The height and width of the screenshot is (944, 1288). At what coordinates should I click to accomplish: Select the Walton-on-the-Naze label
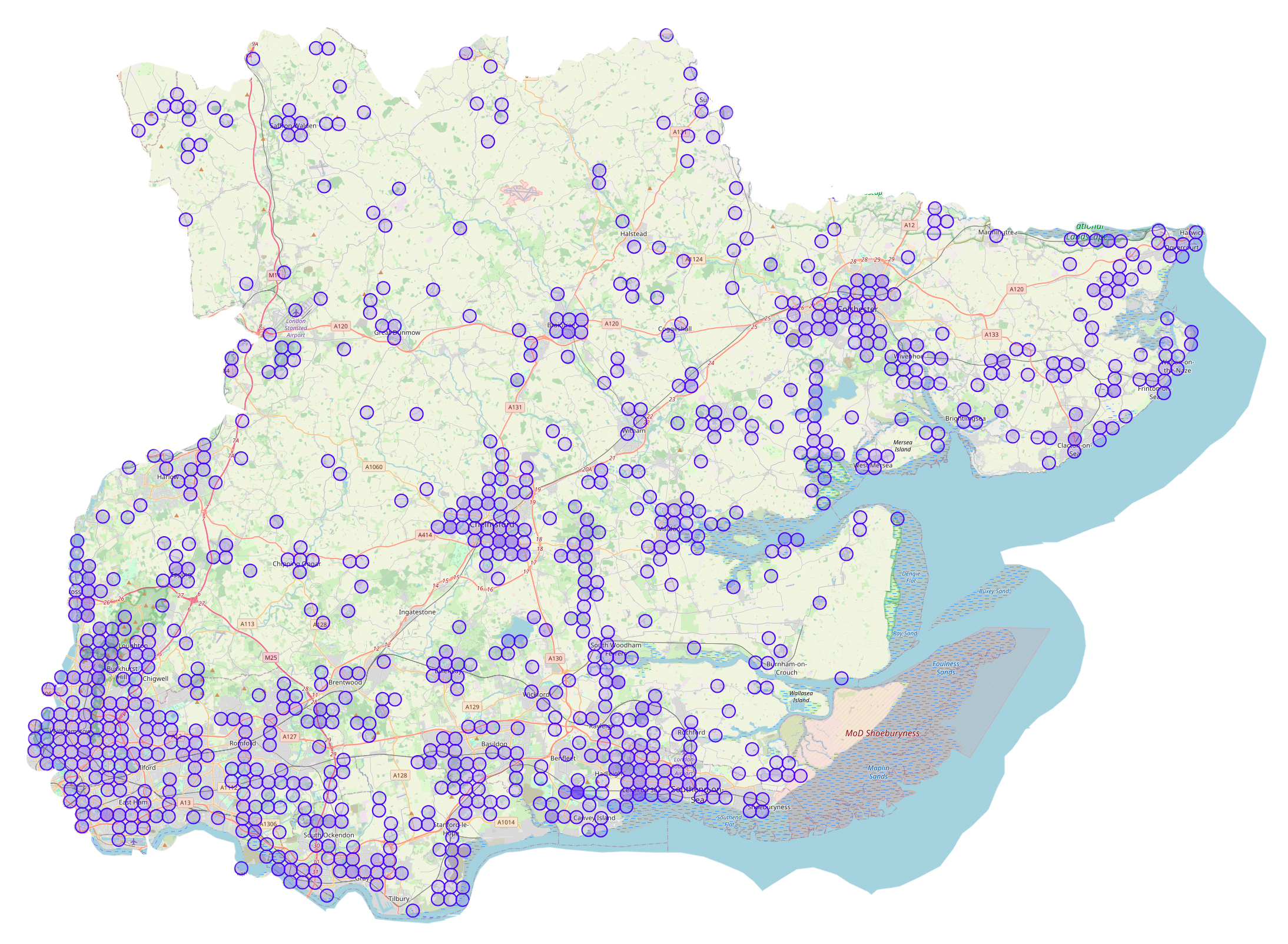[x=1177, y=366]
